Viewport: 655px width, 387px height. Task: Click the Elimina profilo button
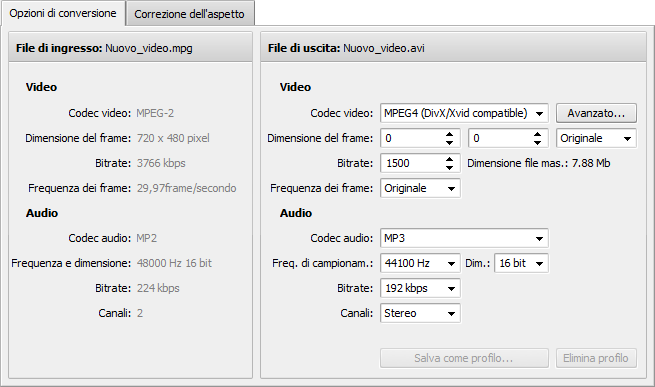596,358
